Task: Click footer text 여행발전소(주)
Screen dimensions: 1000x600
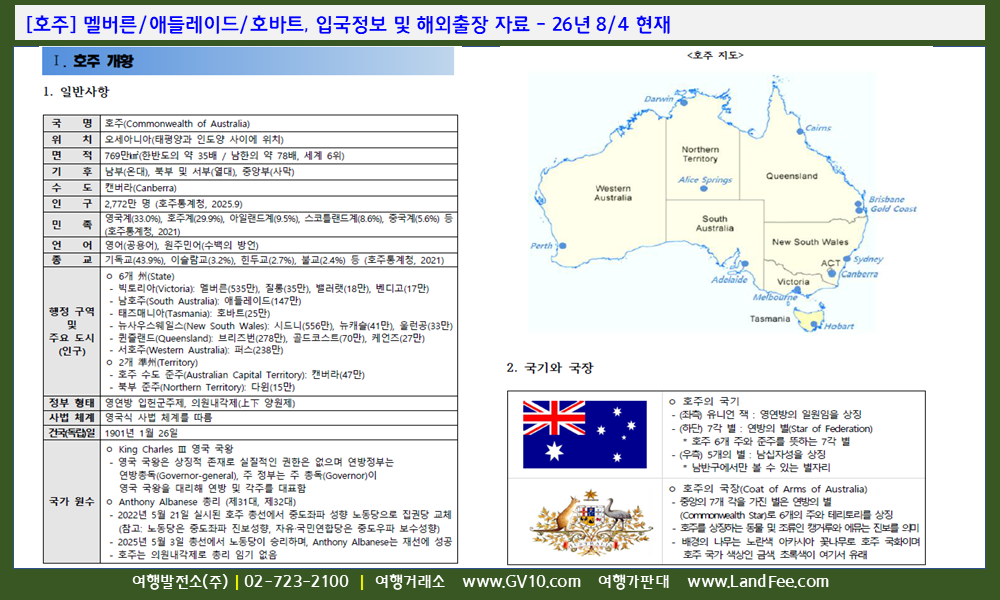Action: [180, 582]
